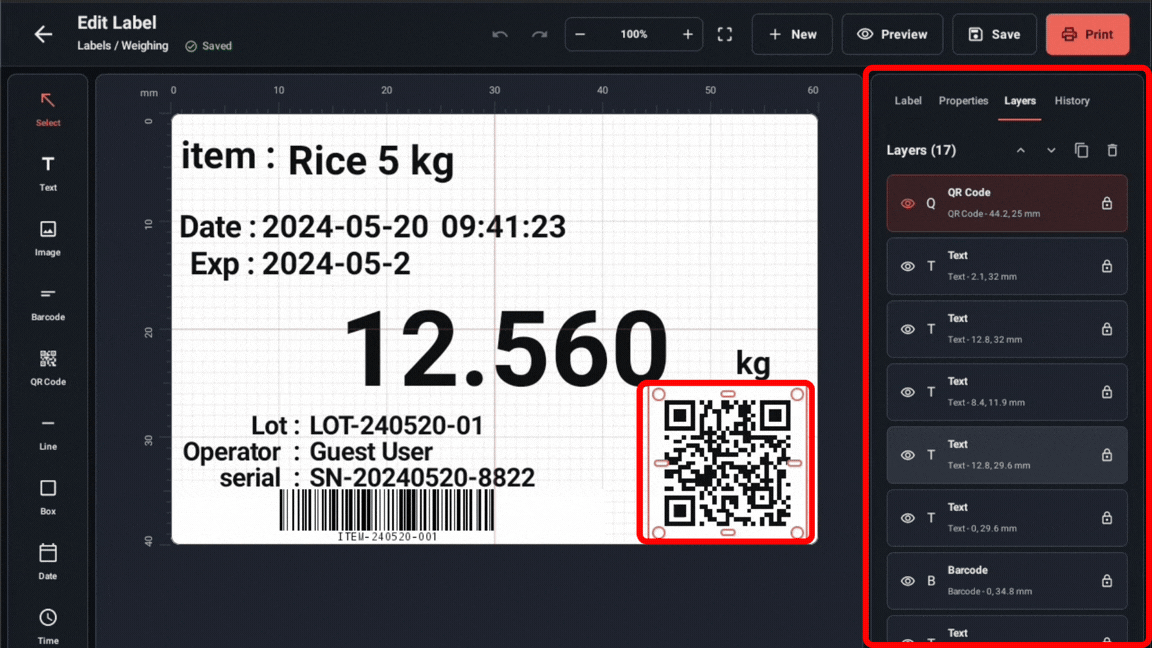Viewport: 1152px width, 648px height.
Task: Lock the Text 8.4, 11.9 mm layer
Action: (1106, 392)
